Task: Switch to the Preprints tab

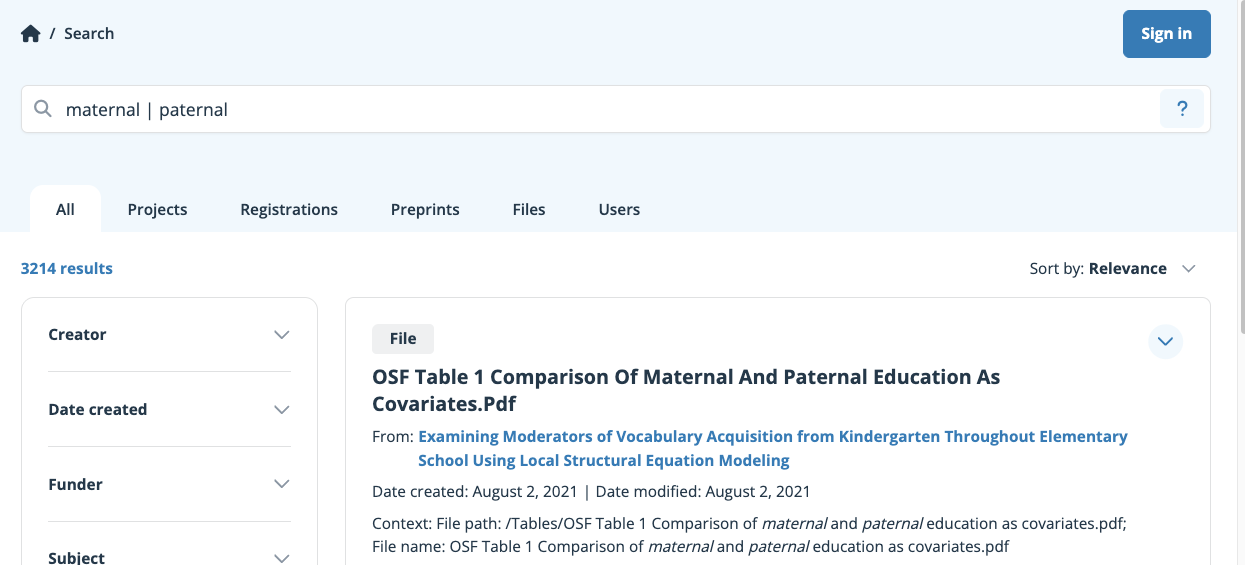Action: (425, 209)
